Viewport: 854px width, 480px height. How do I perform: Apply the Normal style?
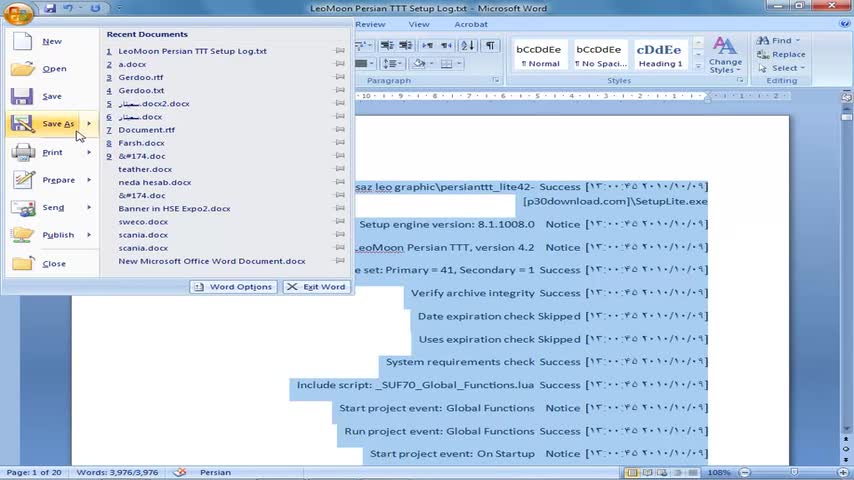[539, 55]
